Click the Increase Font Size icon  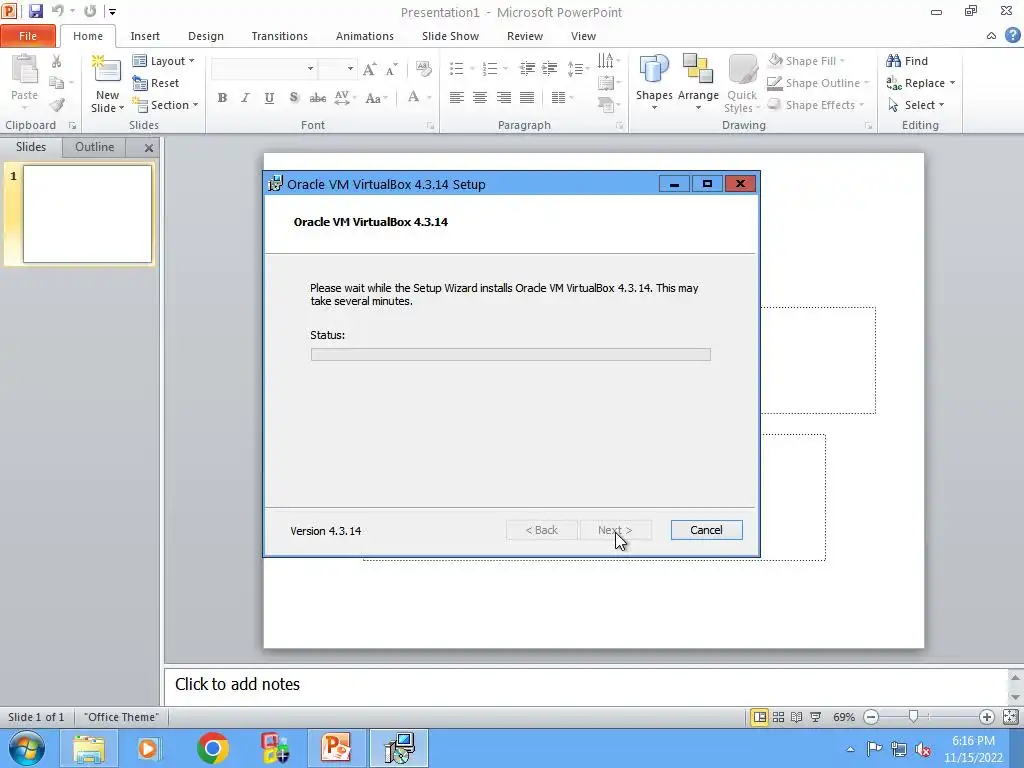click(x=369, y=69)
